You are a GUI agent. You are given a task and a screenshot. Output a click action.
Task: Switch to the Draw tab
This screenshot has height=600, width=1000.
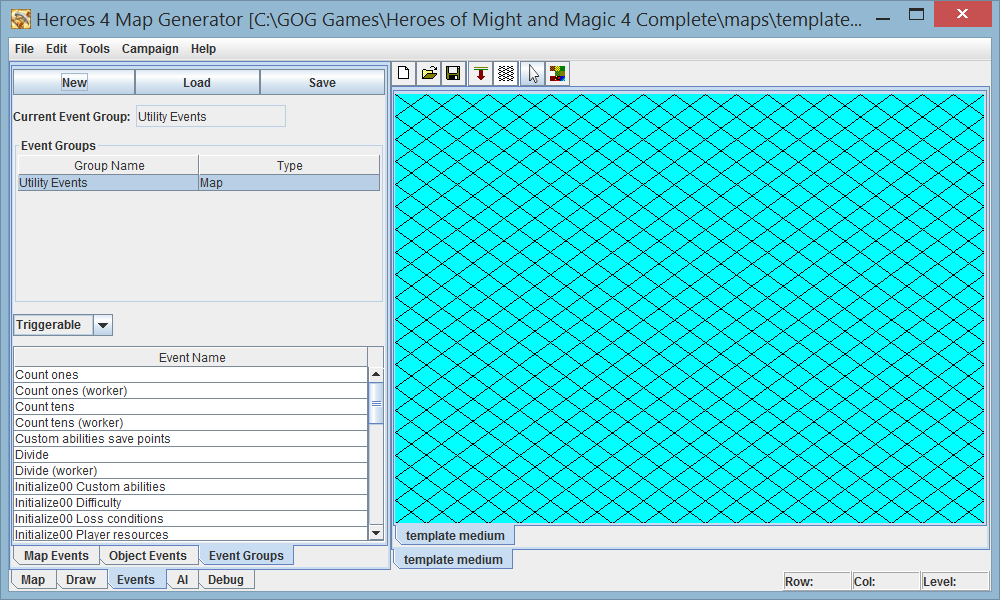pyautogui.click(x=81, y=580)
